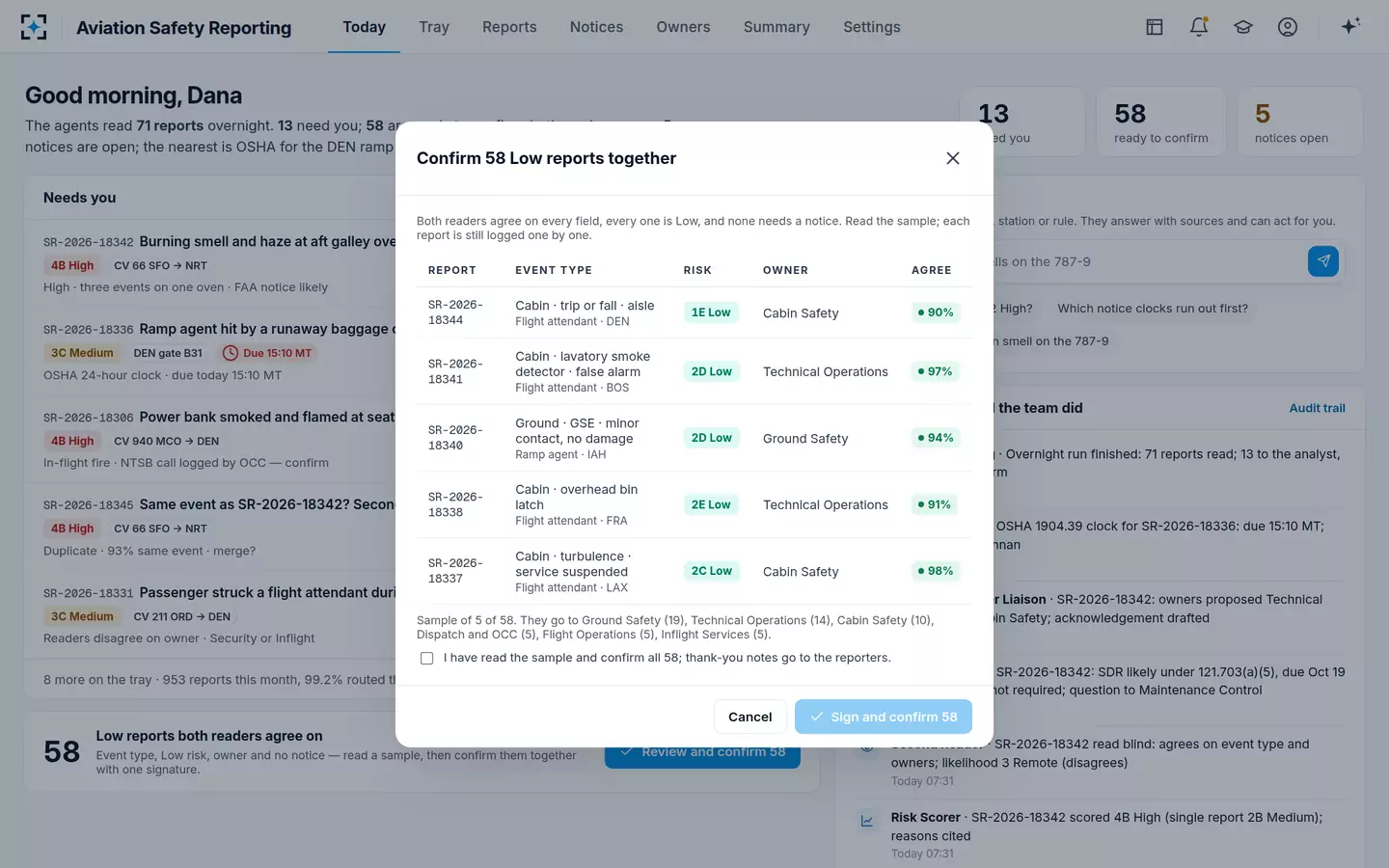This screenshot has width=1389, height=868.
Task: Click the 2C Low risk badge
Action: [x=712, y=571]
